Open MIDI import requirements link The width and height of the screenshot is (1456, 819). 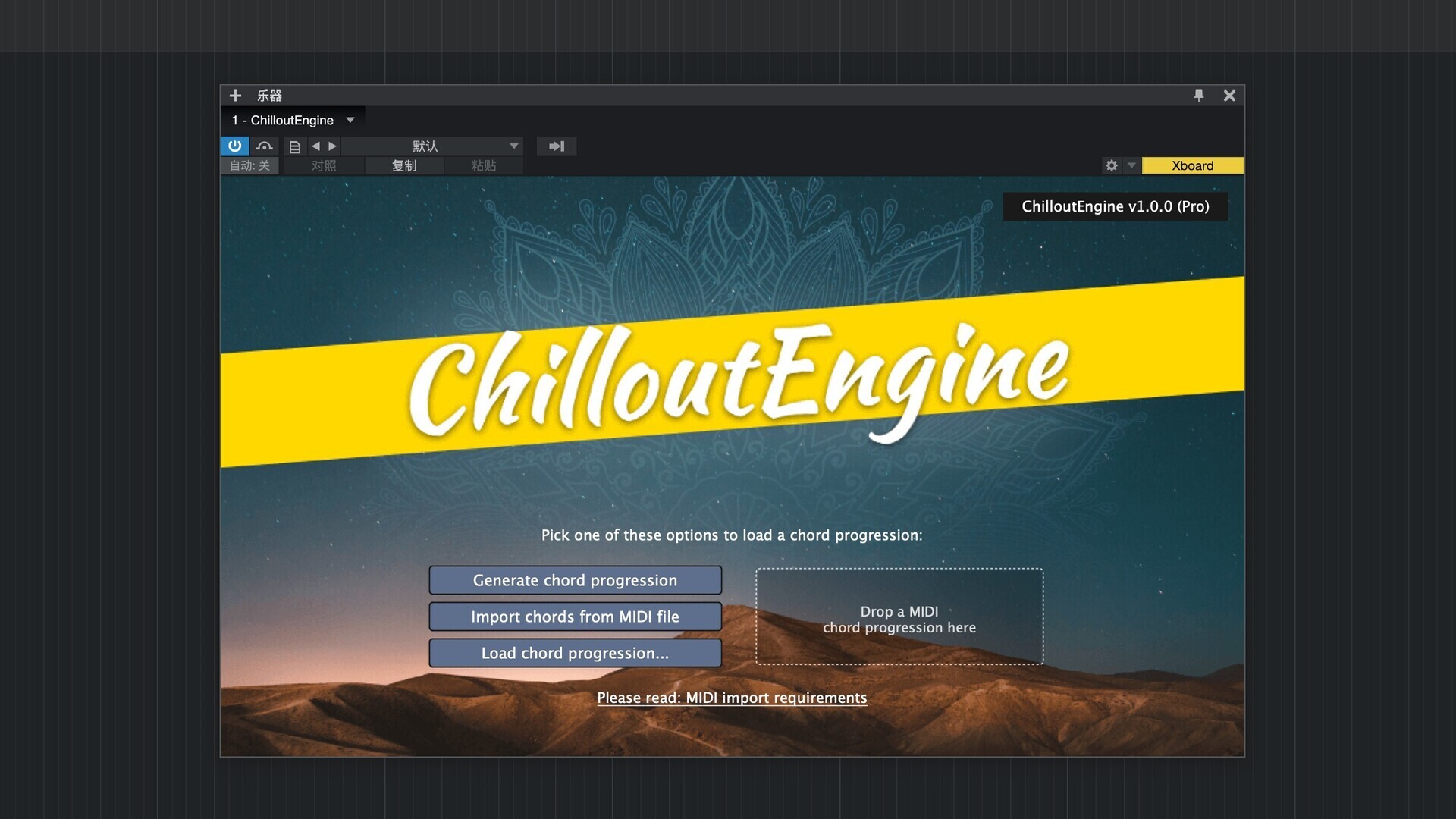point(732,698)
